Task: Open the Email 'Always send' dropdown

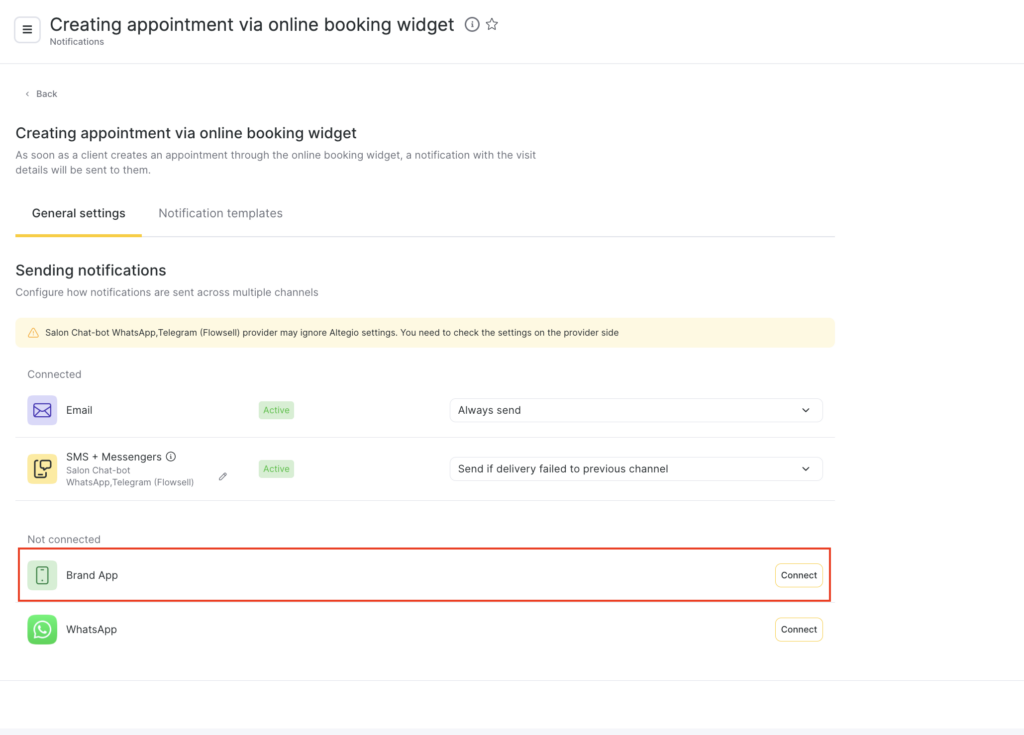Action: pyautogui.click(x=635, y=410)
